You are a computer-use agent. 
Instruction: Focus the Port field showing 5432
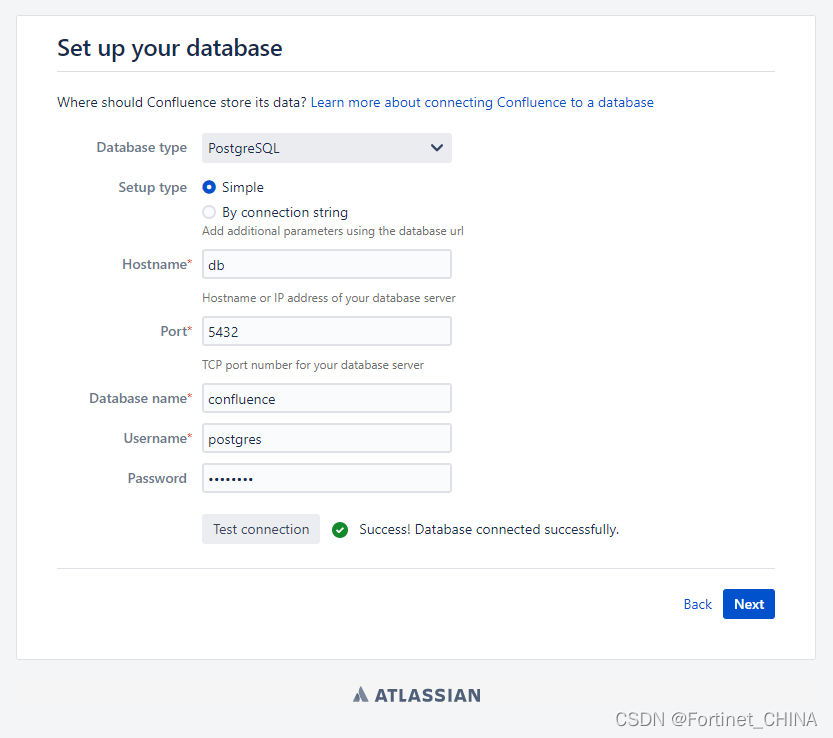(326, 331)
